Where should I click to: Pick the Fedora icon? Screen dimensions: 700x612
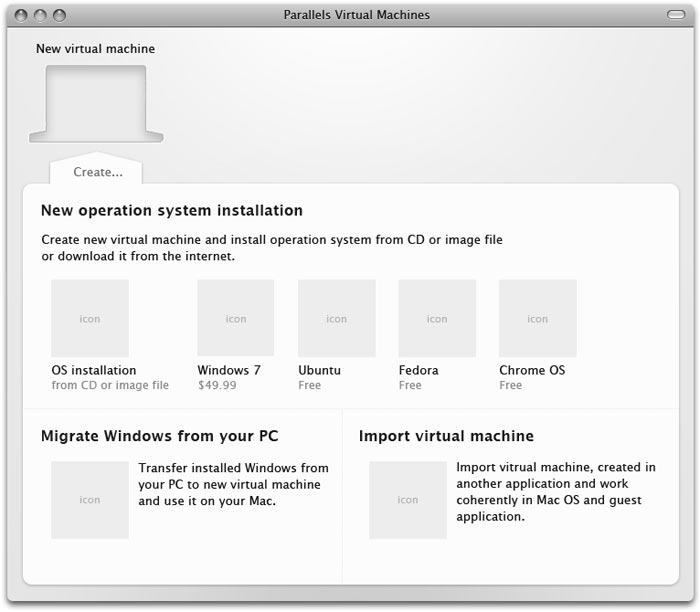[437, 318]
